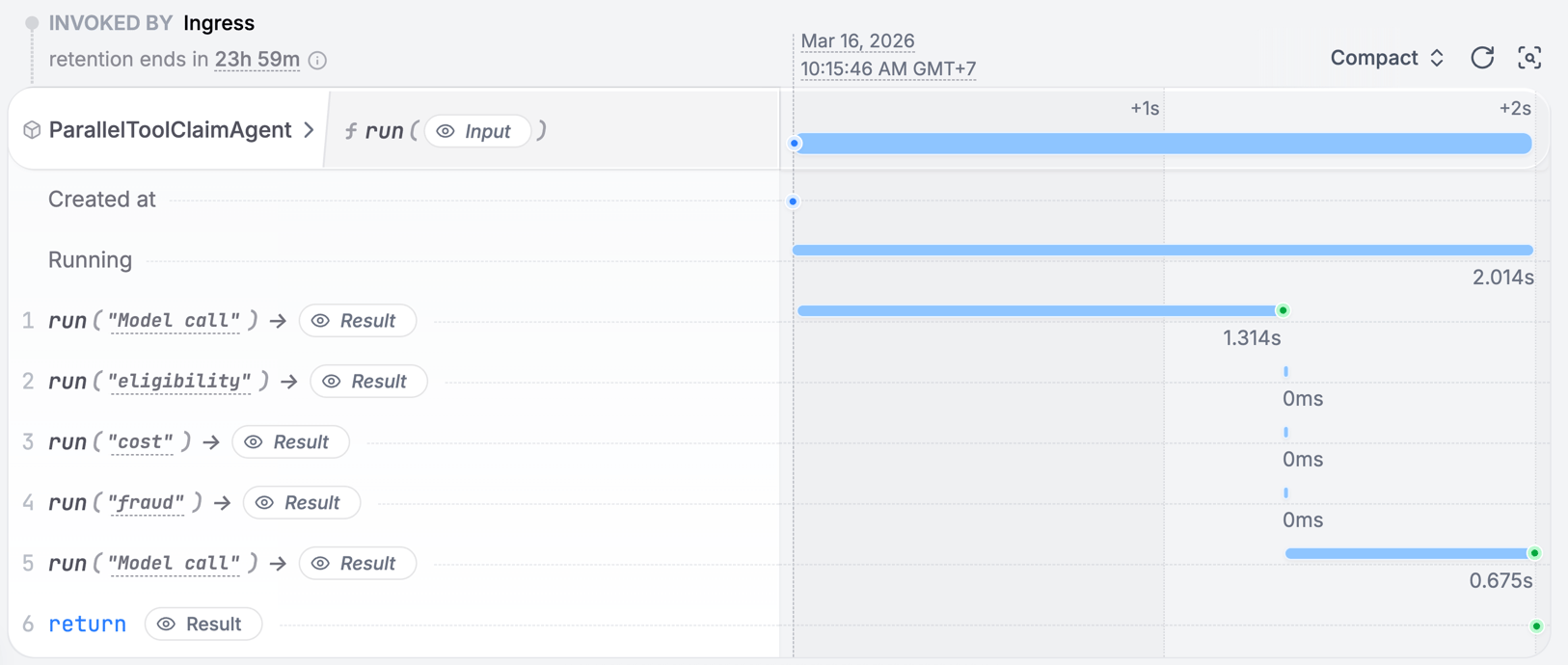The width and height of the screenshot is (1568, 665).
Task: Click the cost 0ms tick marker
Action: tap(1286, 432)
